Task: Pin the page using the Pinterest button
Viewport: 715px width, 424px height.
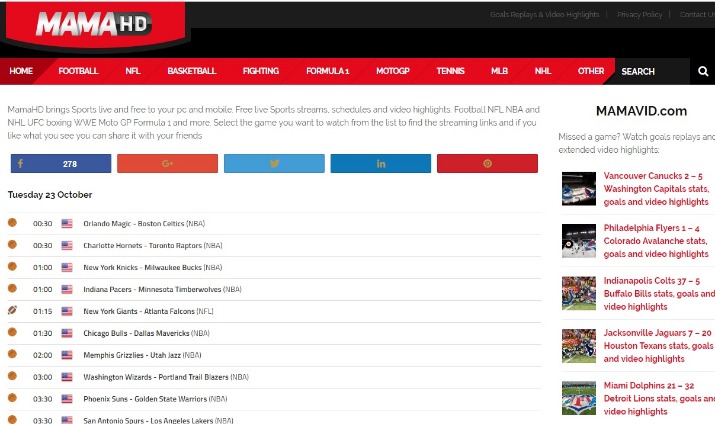Action: point(487,163)
